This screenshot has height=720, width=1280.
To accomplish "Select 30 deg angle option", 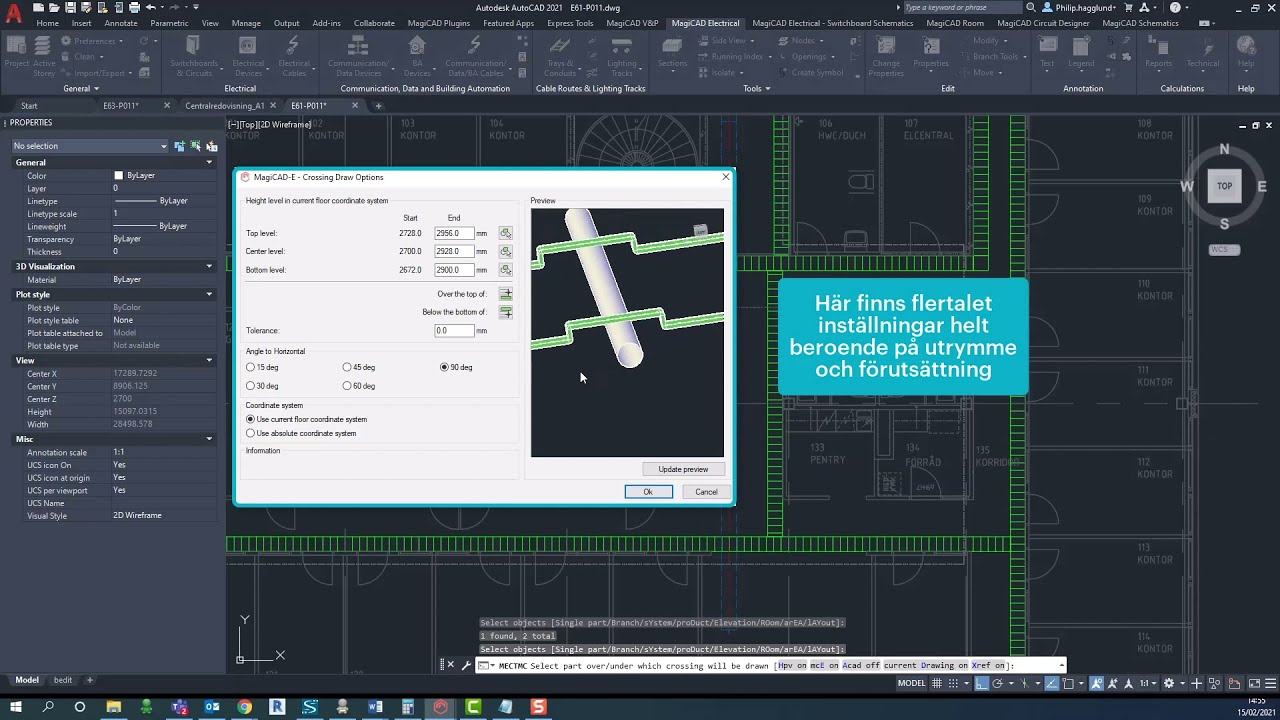I will [262, 386].
